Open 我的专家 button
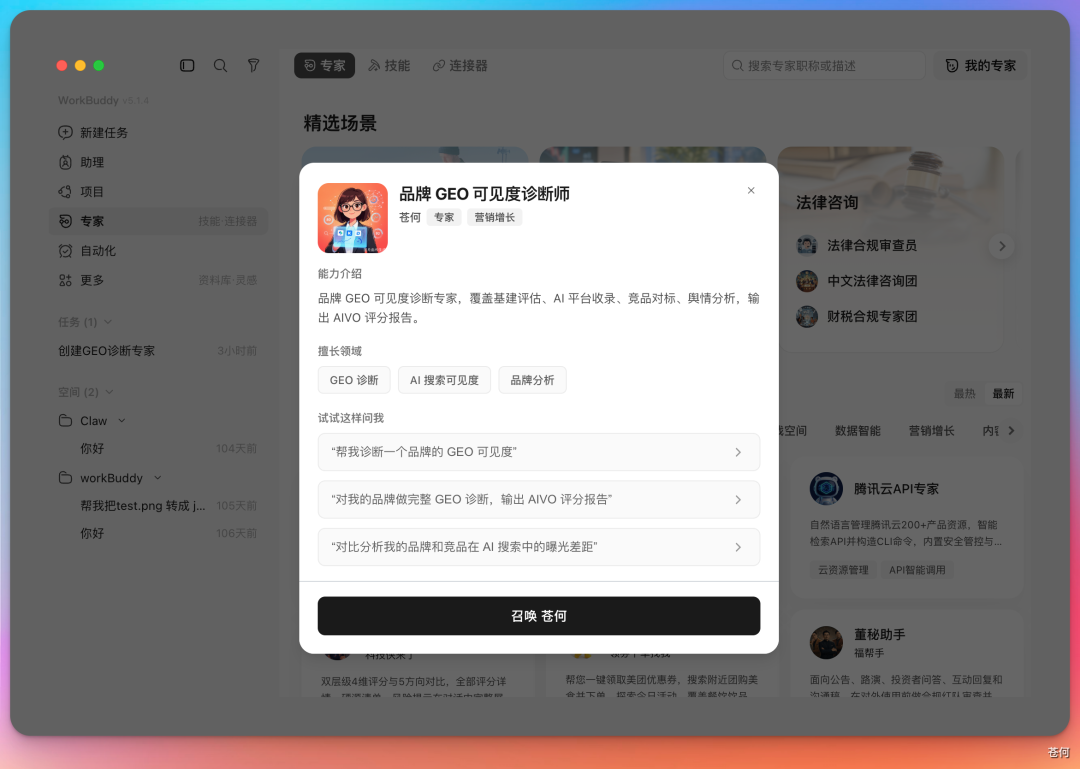 [x=980, y=65]
